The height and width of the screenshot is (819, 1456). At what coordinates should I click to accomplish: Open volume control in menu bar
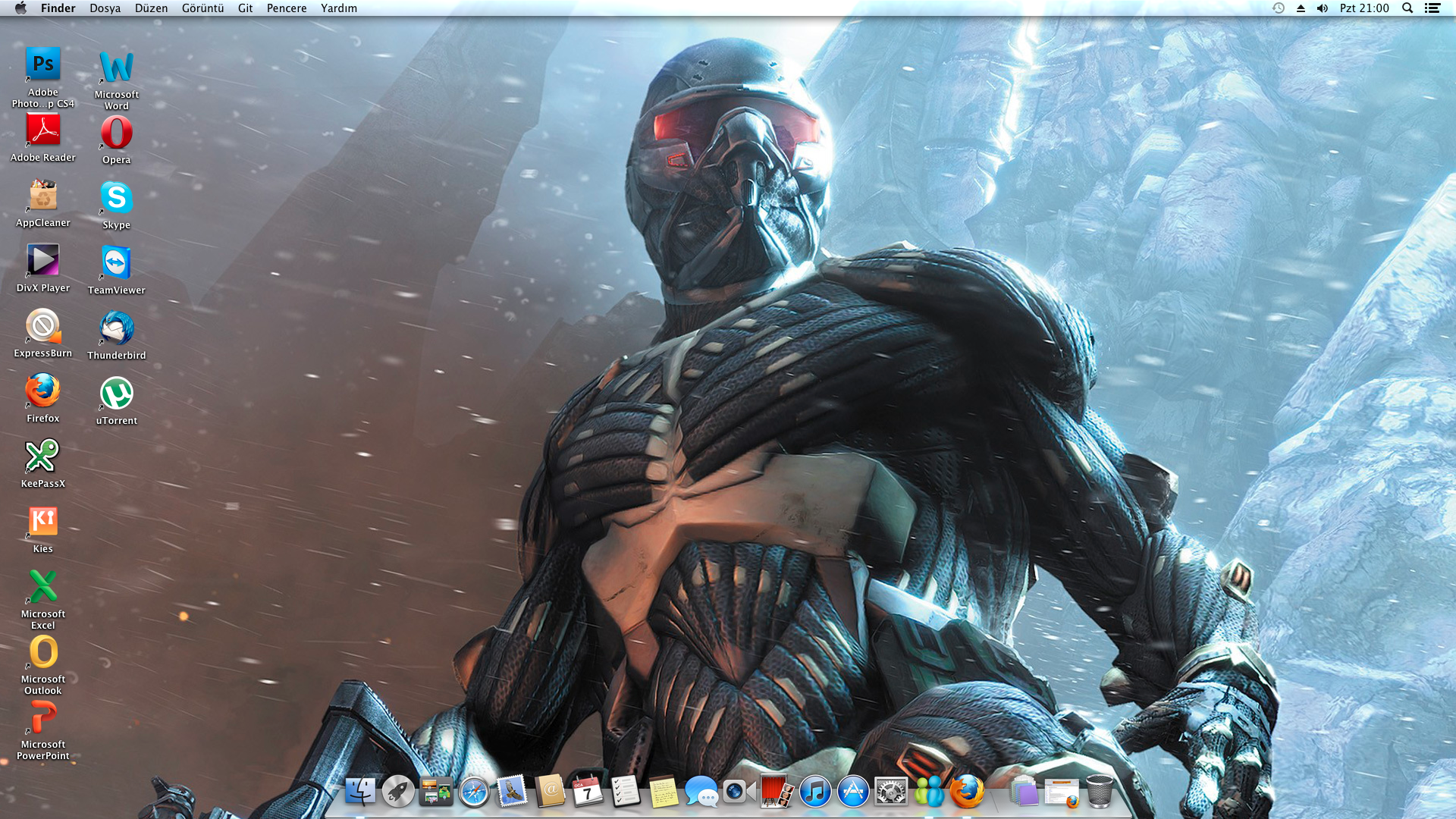1323,8
